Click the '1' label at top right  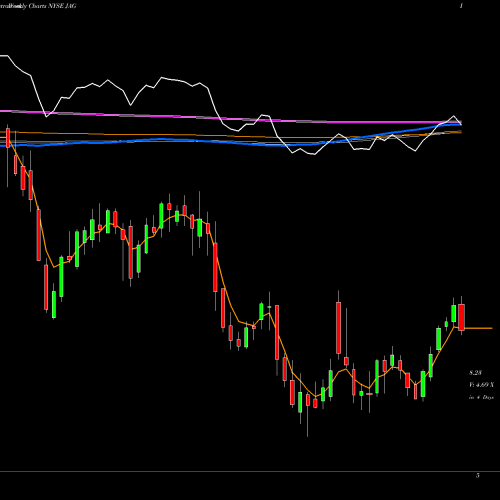[x=461, y=6]
